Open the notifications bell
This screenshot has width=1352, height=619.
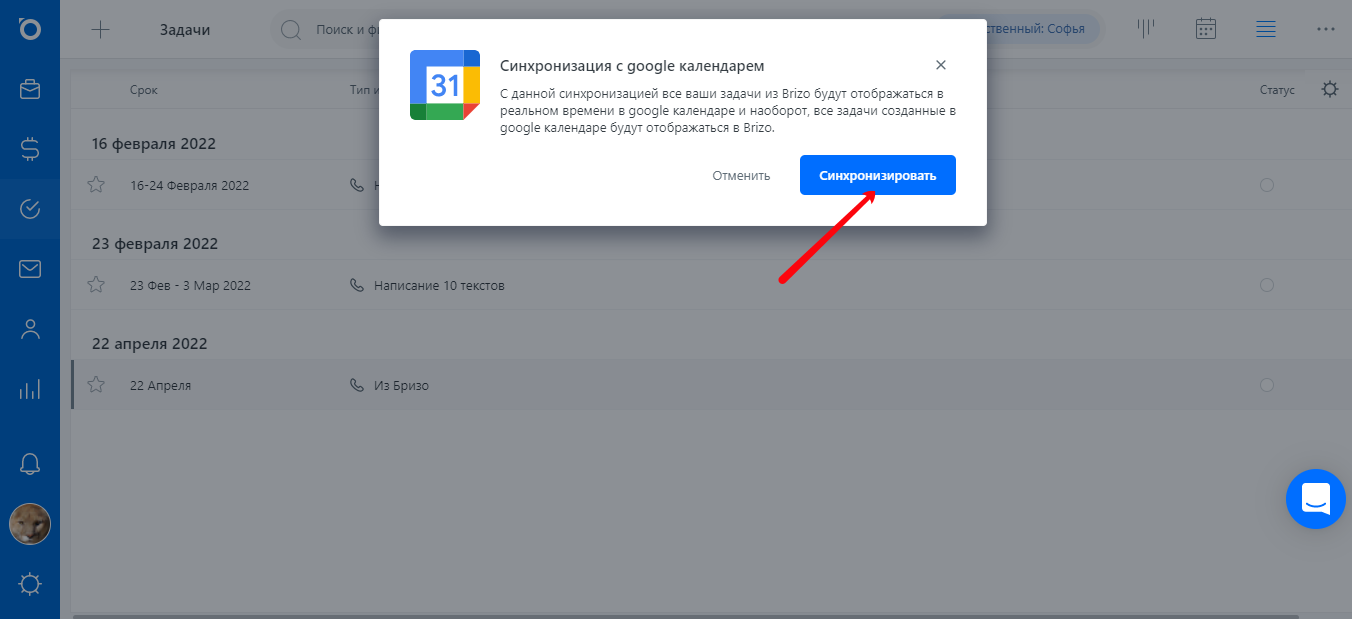30,463
